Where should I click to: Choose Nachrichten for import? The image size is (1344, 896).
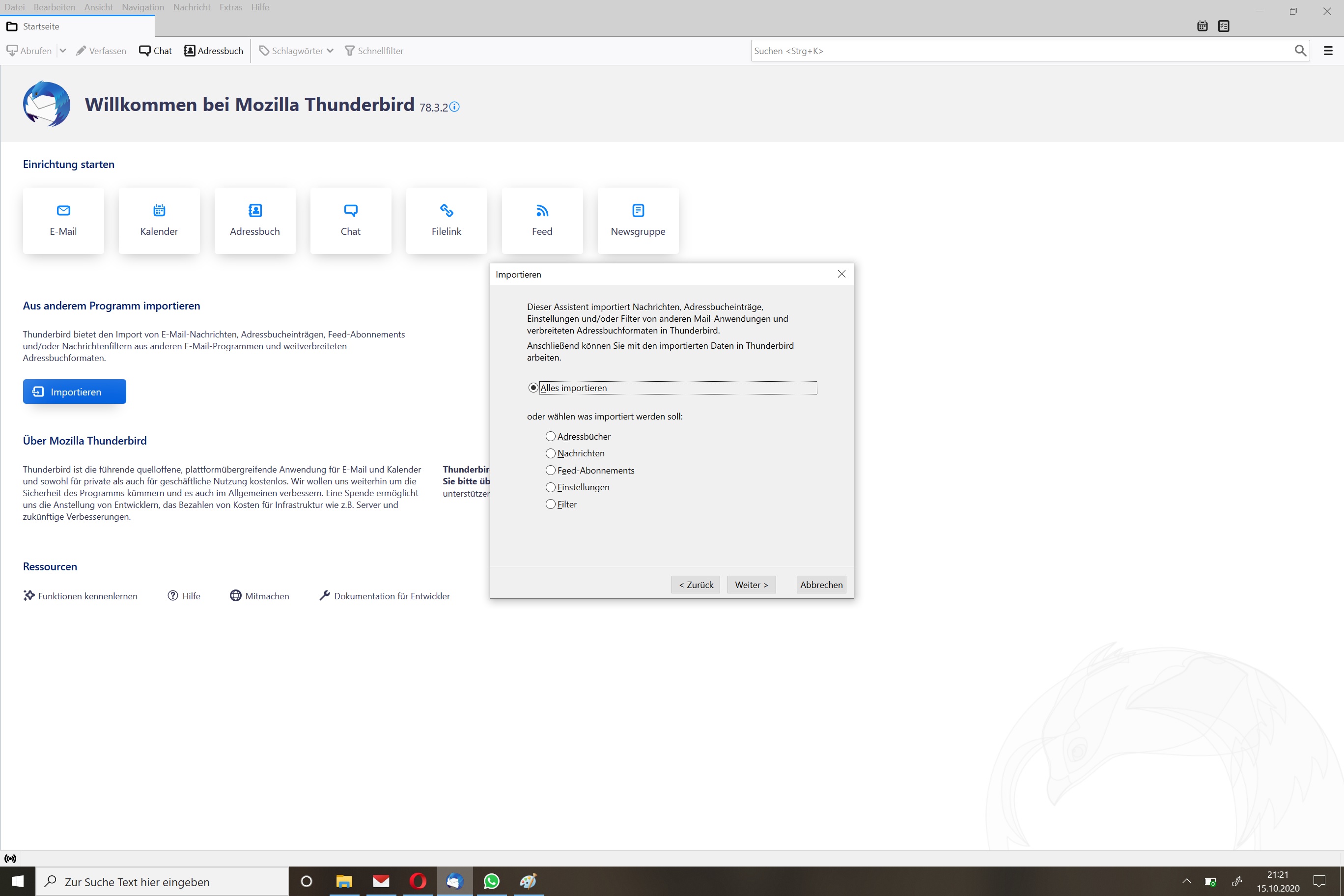pos(550,453)
